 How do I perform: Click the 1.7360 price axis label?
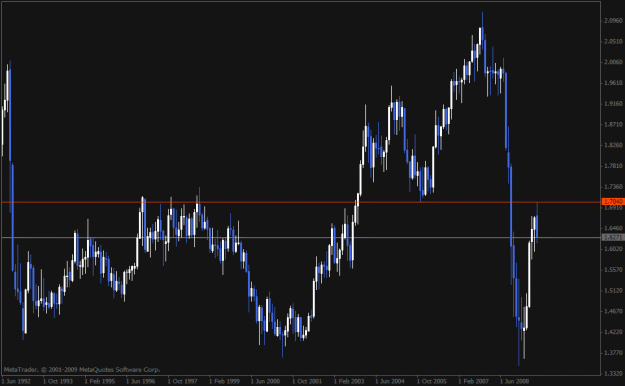(613, 187)
